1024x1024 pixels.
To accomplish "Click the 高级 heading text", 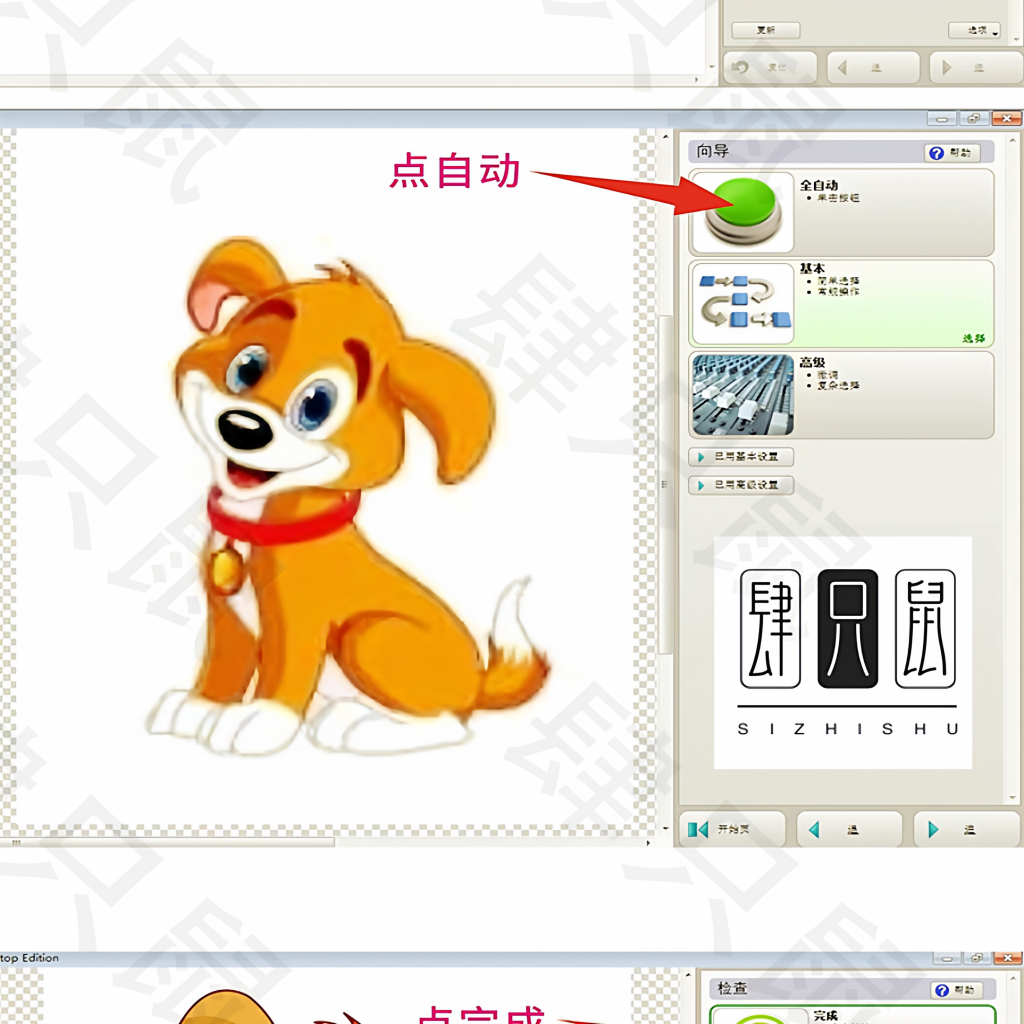I will click(812, 362).
